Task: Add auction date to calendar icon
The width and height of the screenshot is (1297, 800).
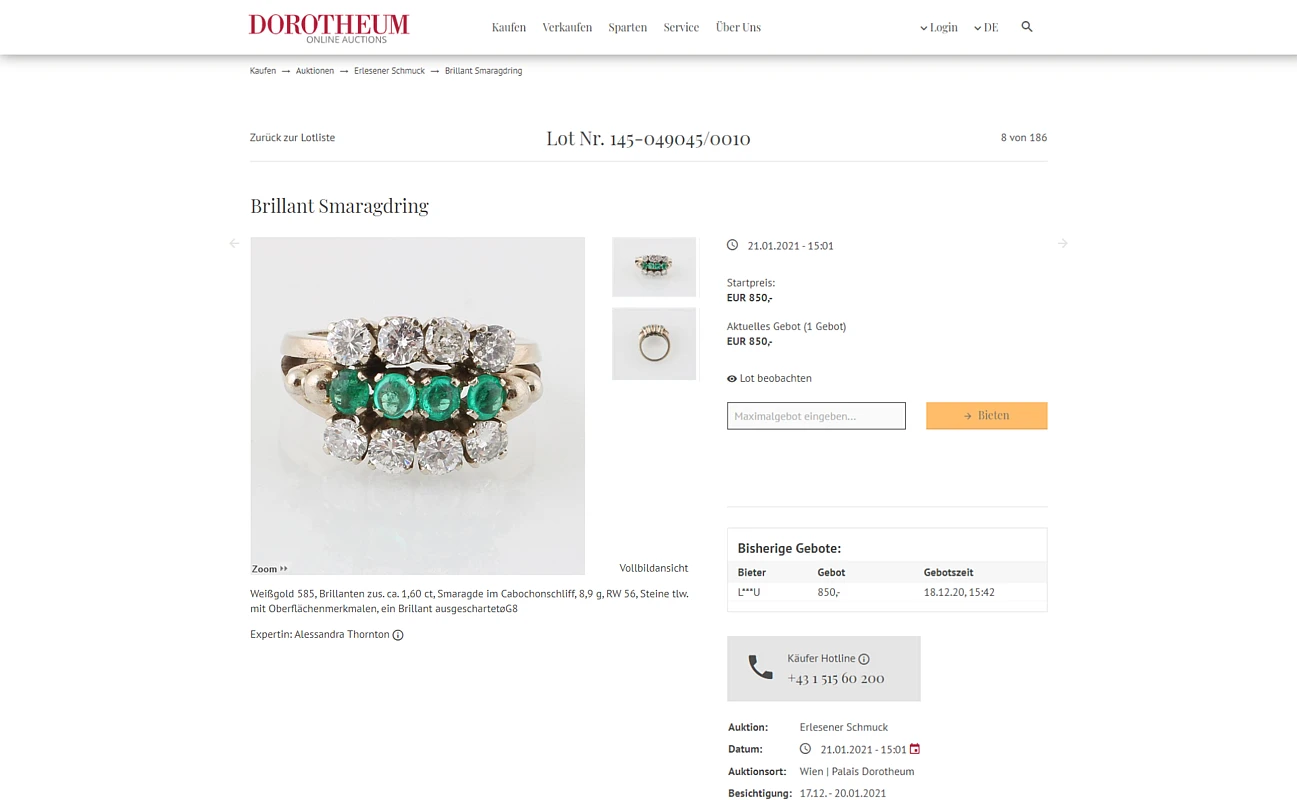Action: click(914, 749)
